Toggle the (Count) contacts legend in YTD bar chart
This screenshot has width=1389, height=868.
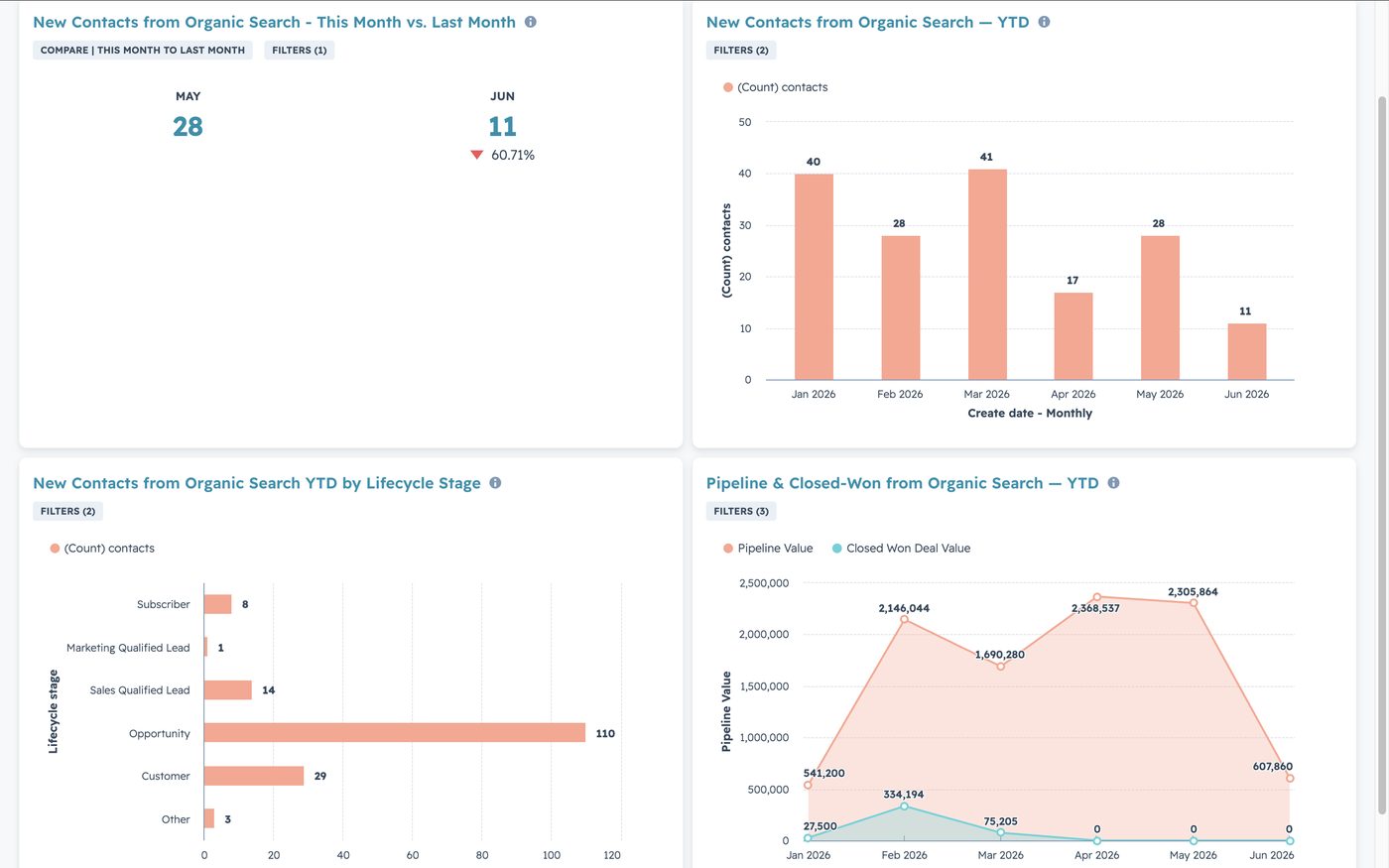click(776, 87)
